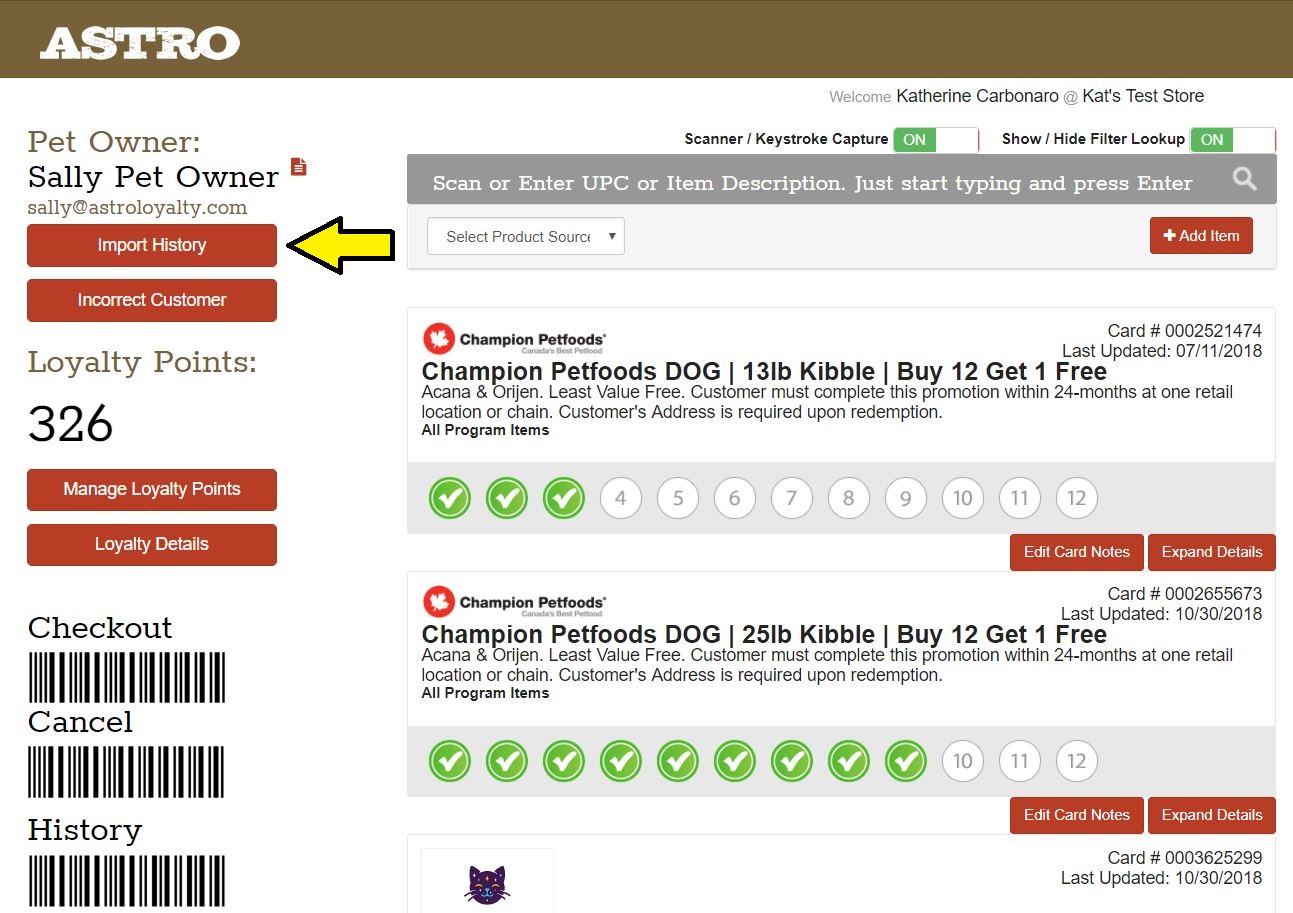Toggle Show / Hide Filter Lookup switch

[1233, 139]
